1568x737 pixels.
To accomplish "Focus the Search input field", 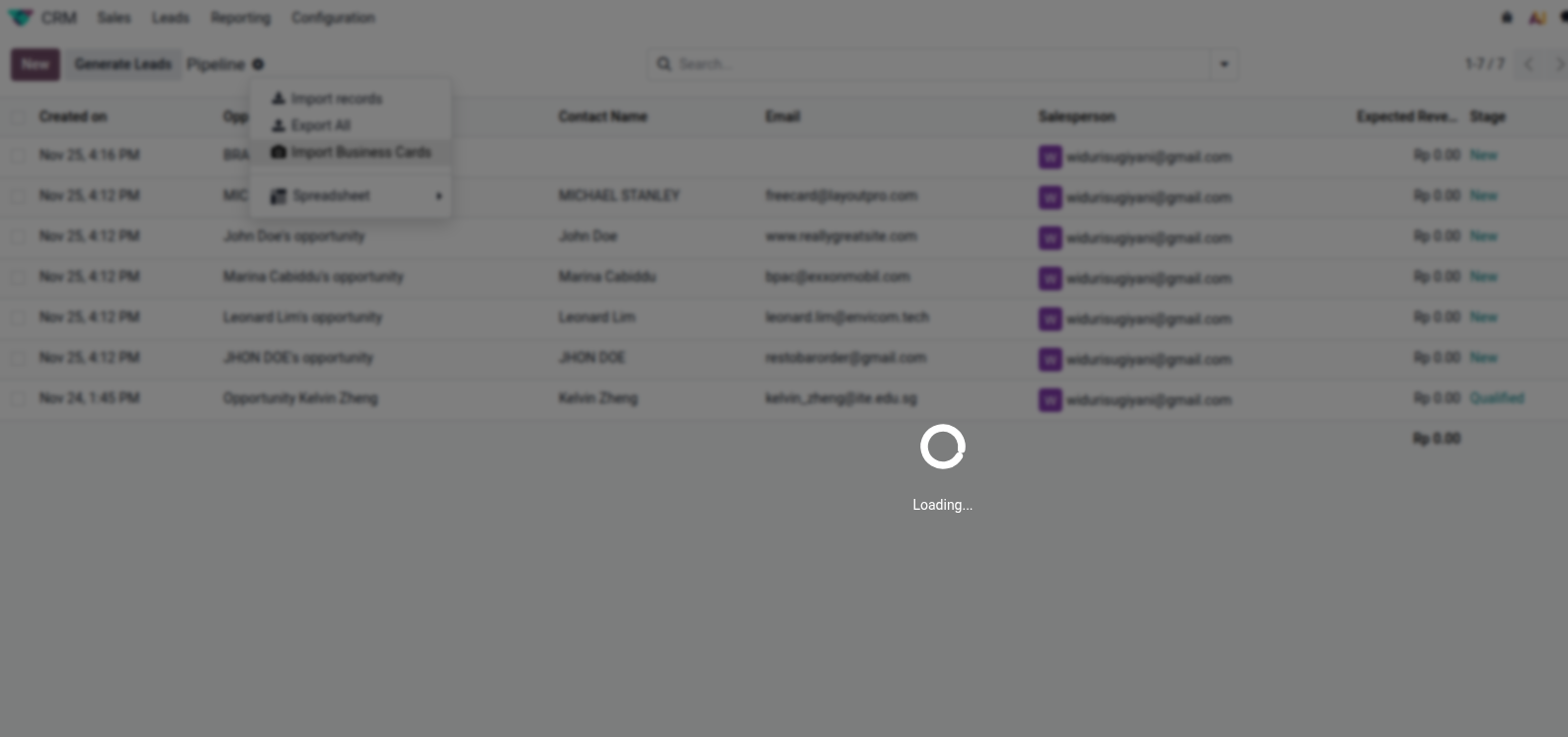I will point(938,64).
